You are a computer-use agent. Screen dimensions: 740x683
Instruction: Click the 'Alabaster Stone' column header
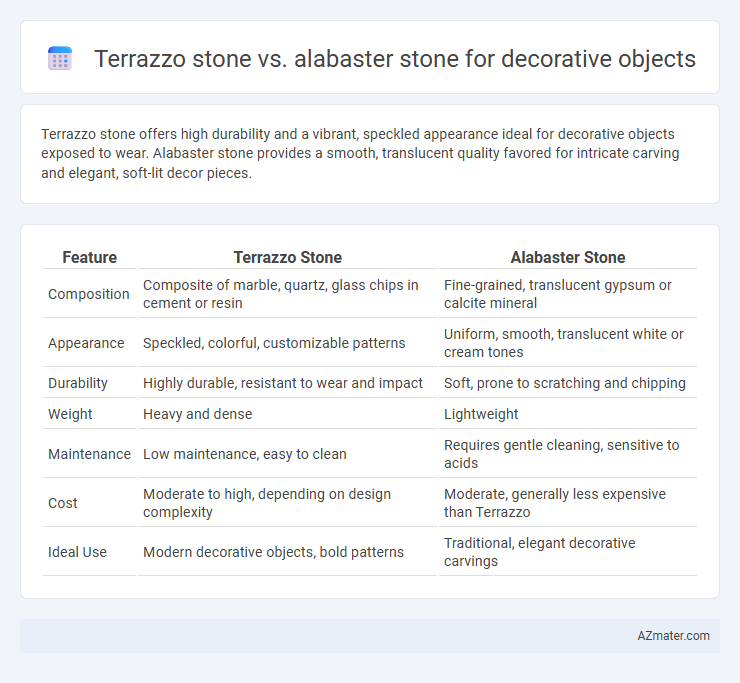[568, 257]
